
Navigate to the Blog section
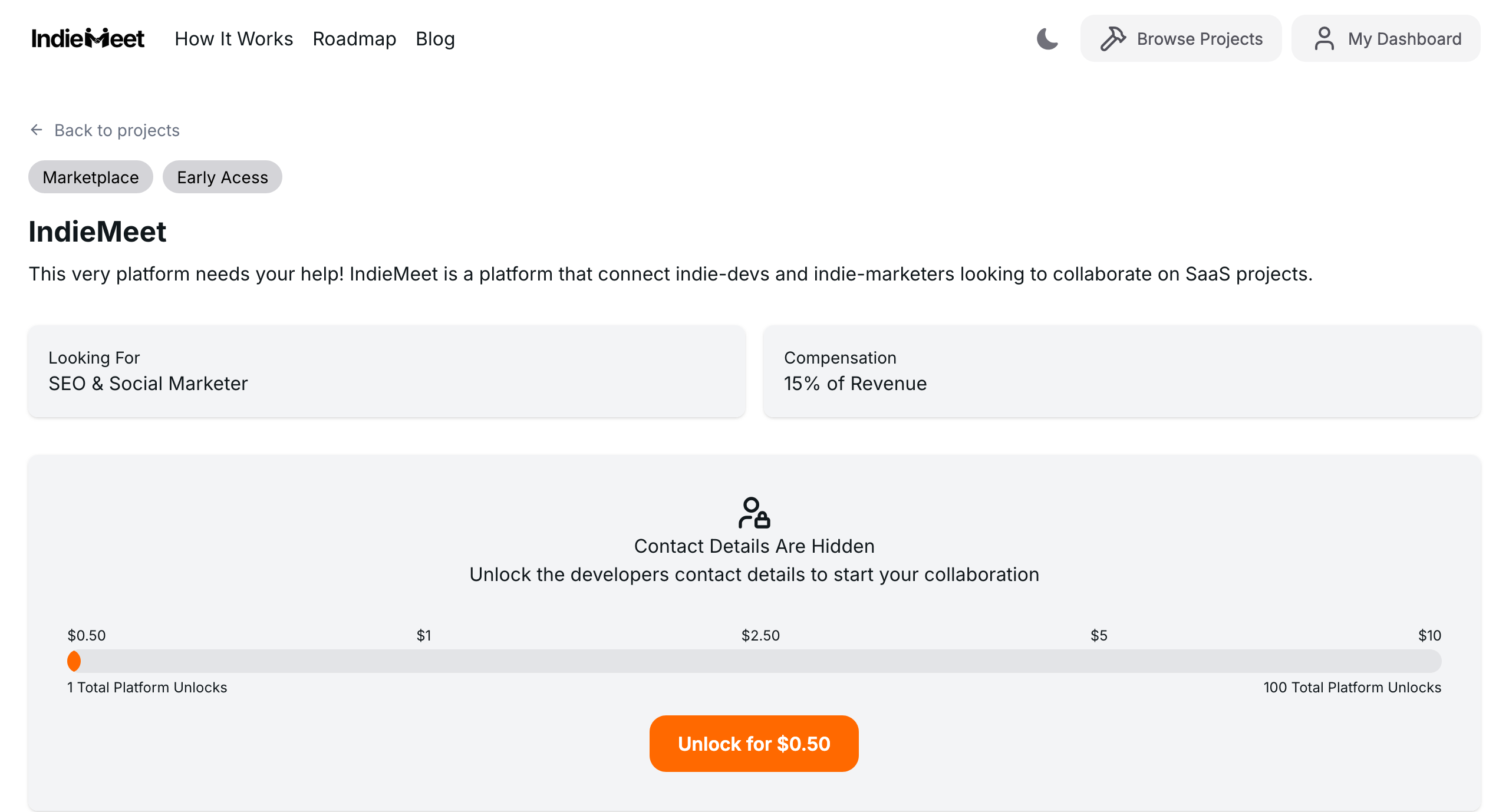pyautogui.click(x=435, y=39)
